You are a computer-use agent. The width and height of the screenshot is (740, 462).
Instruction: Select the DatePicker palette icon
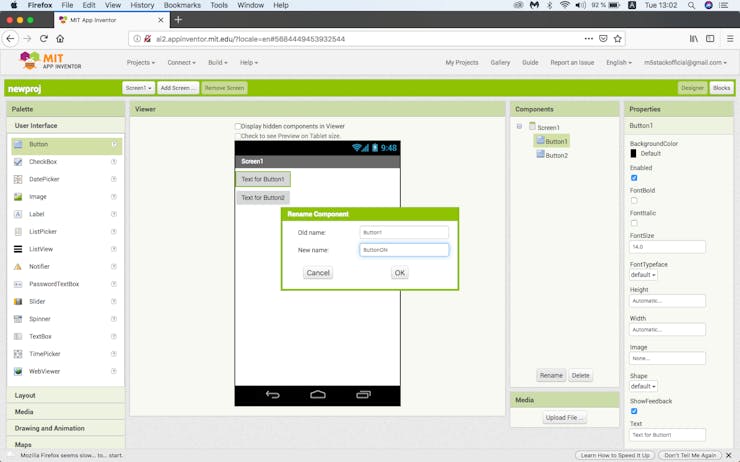pyautogui.click(x=18, y=179)
